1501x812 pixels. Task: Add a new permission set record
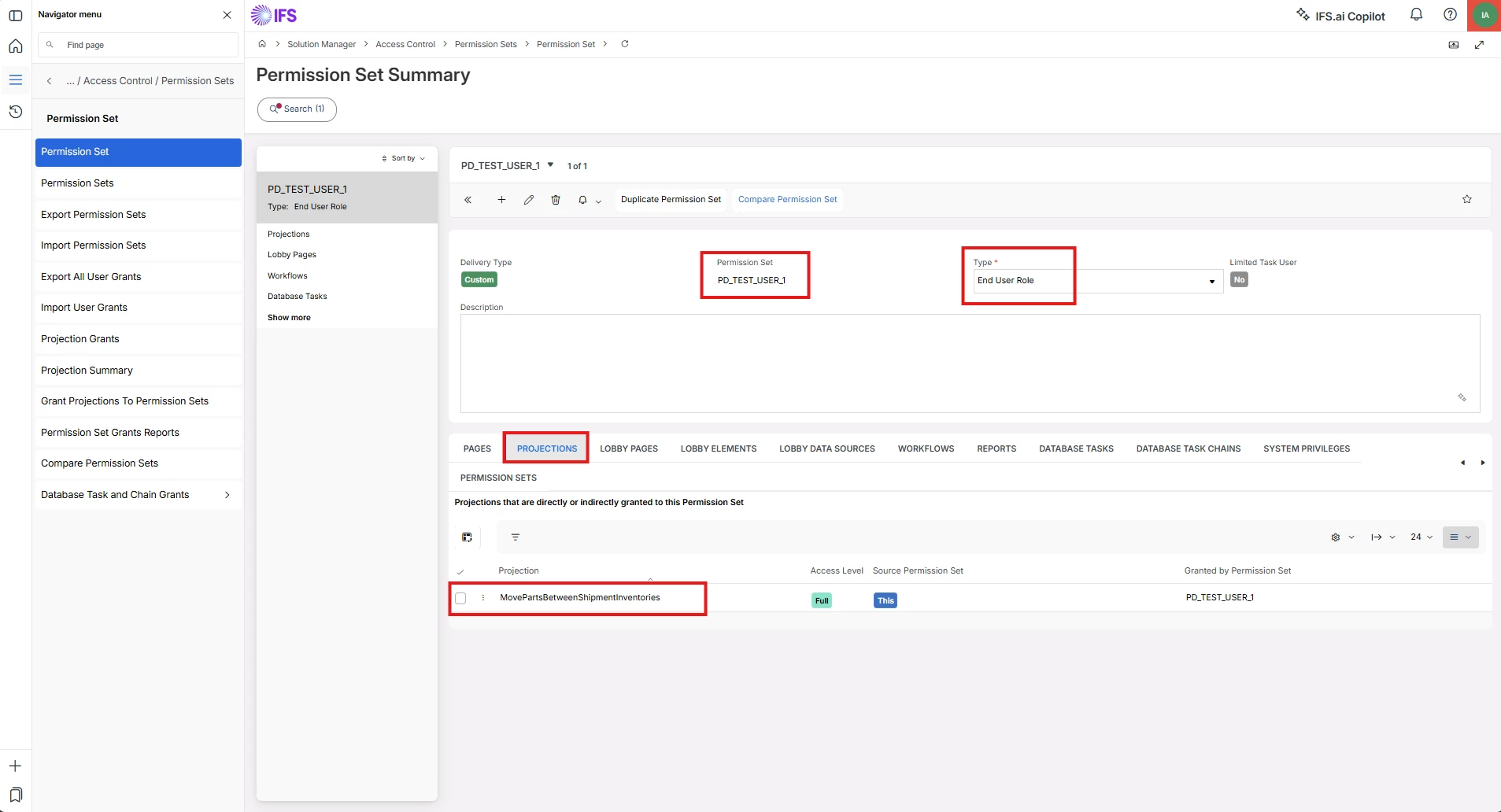coord(501,200)
